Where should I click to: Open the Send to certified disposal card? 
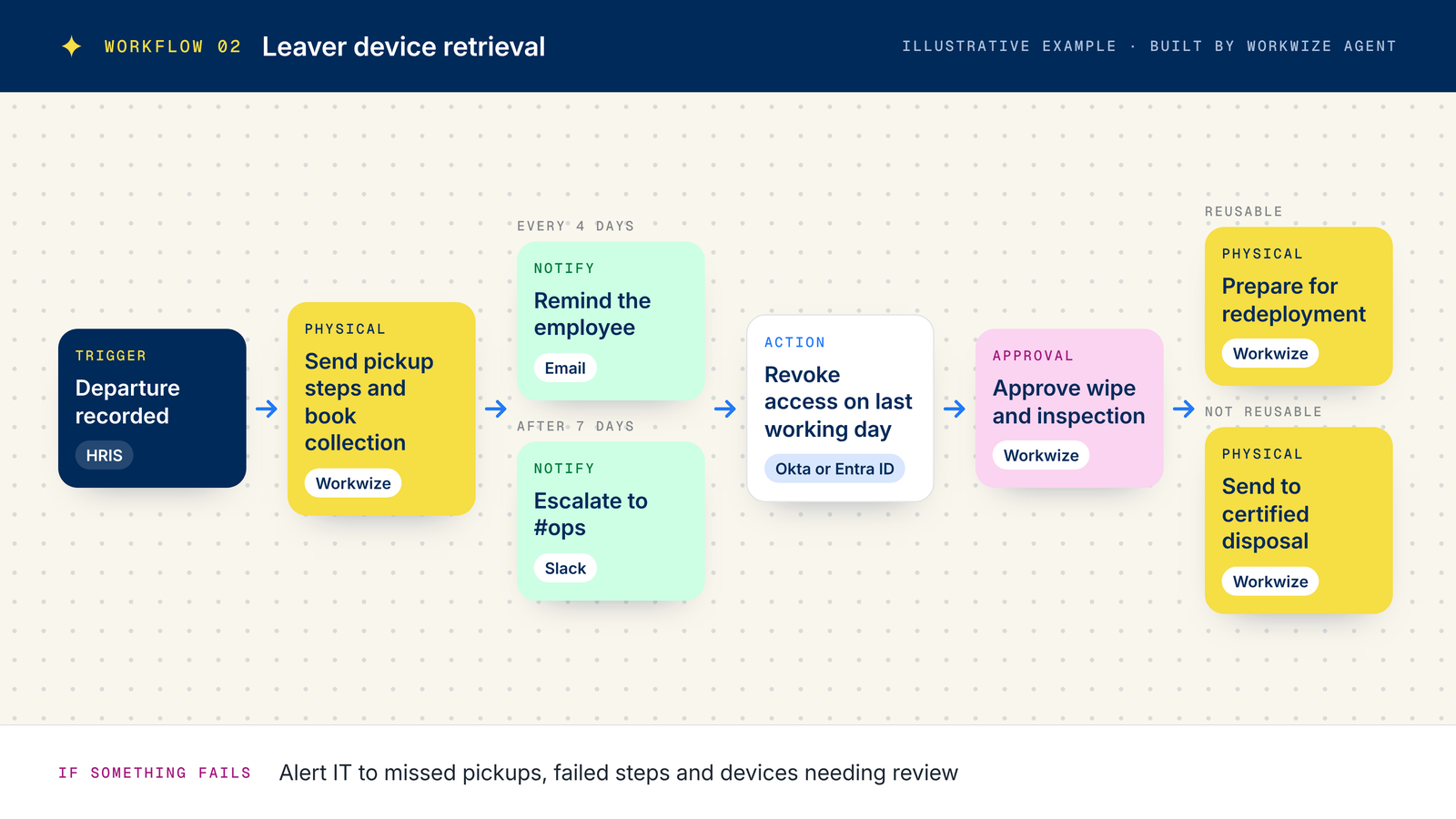click(x=1299, y=521)
